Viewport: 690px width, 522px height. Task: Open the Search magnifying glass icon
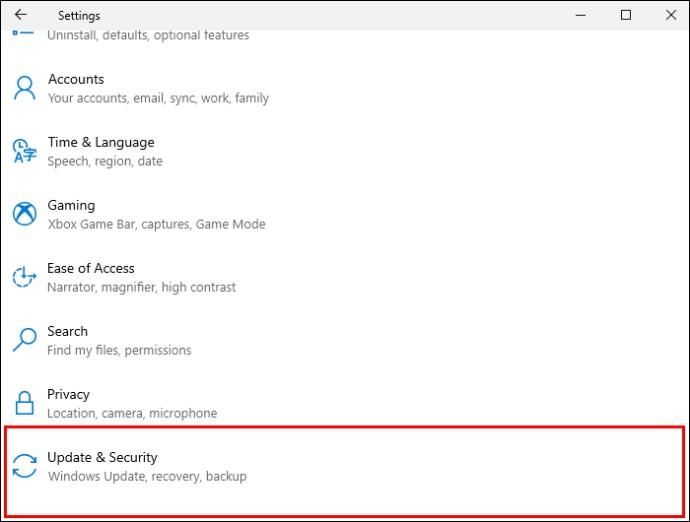[25, 340]
